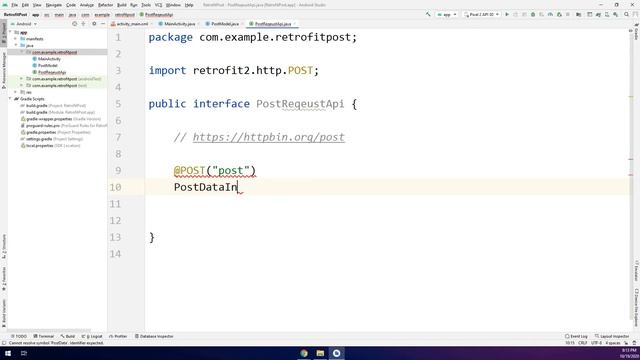Click the UTF-8 encoding in status bar
The image size is (640, 360).
pyautogui.click(x=596, y=343)
